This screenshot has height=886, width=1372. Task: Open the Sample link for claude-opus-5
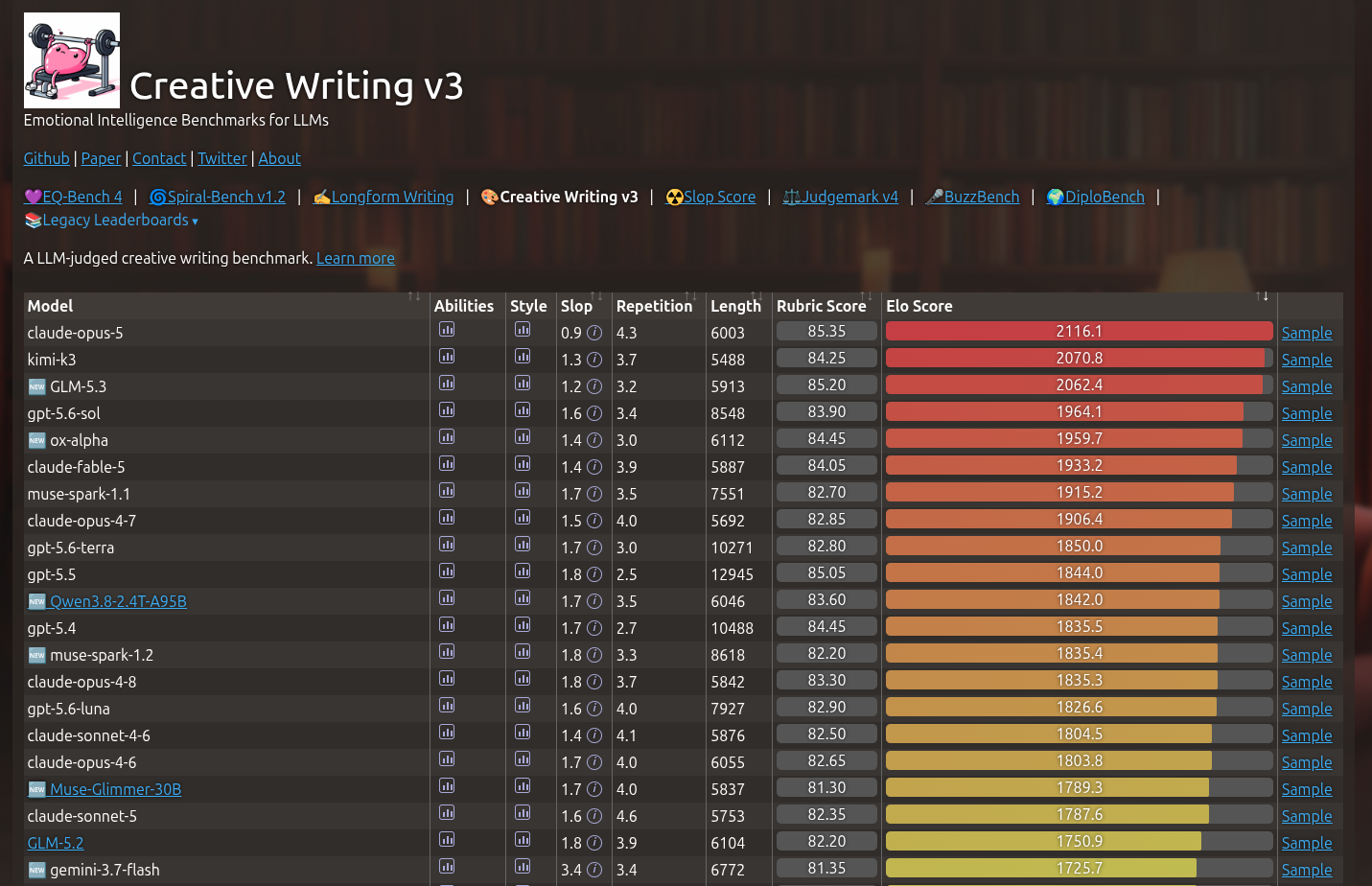tap(1307, 333)
